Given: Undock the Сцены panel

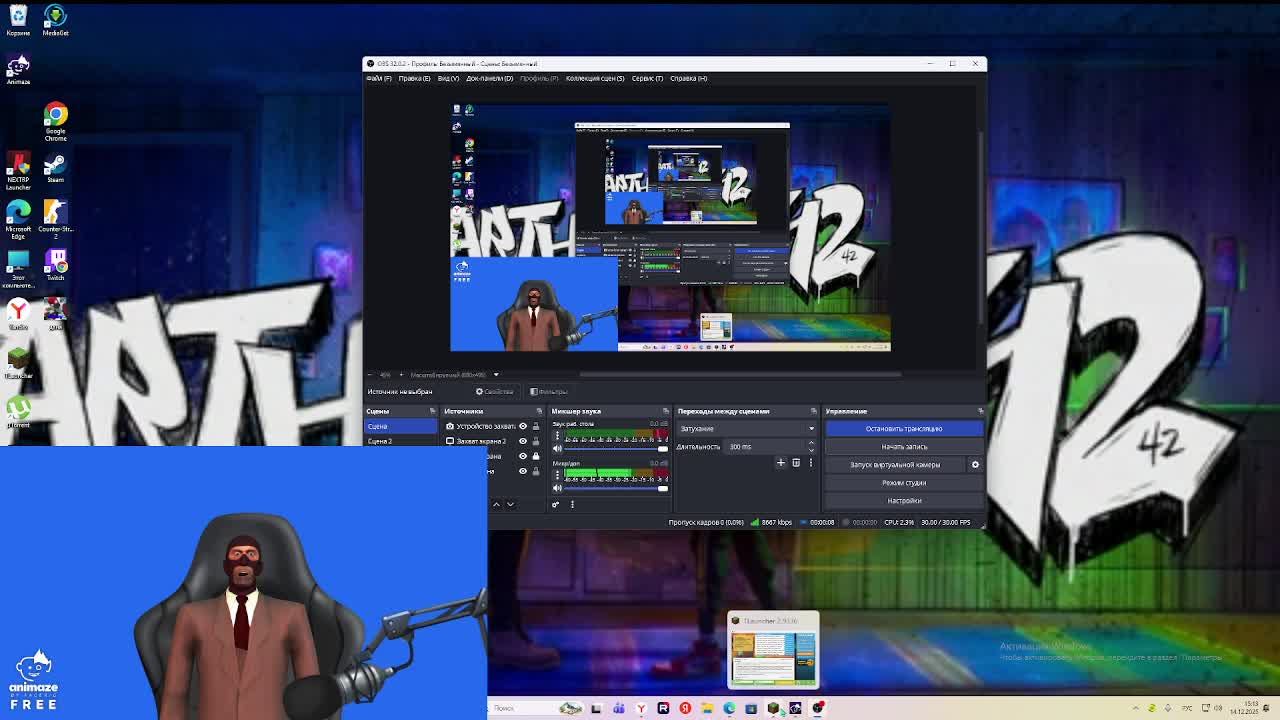Looking at the screenshot, I should (433, 411).
